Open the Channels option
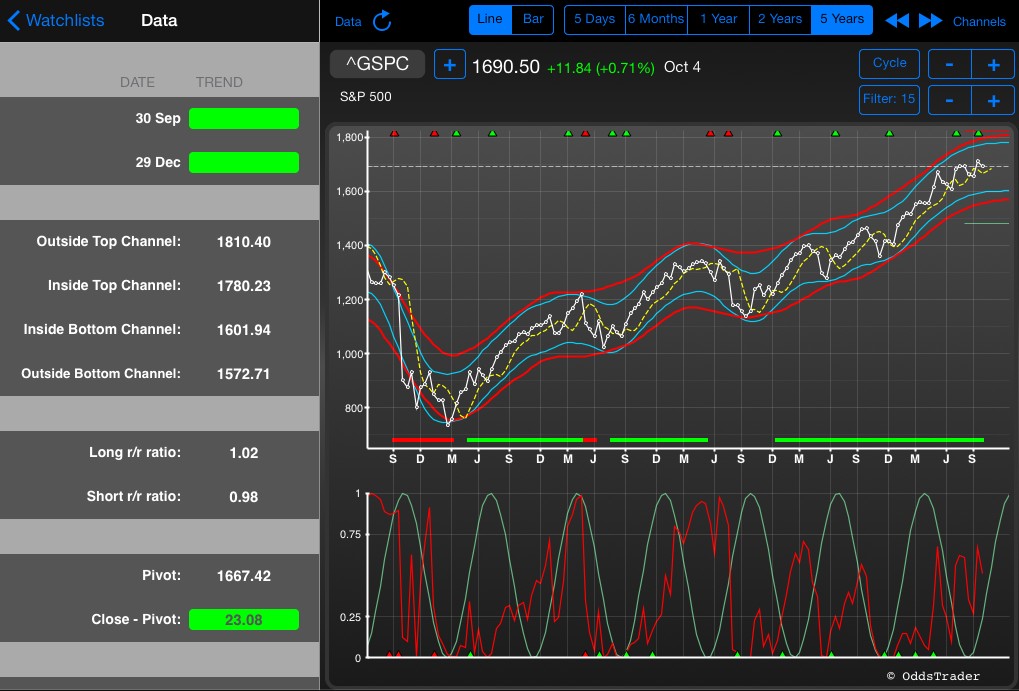This screenshot has width=1019, height=691. (979, 21)
